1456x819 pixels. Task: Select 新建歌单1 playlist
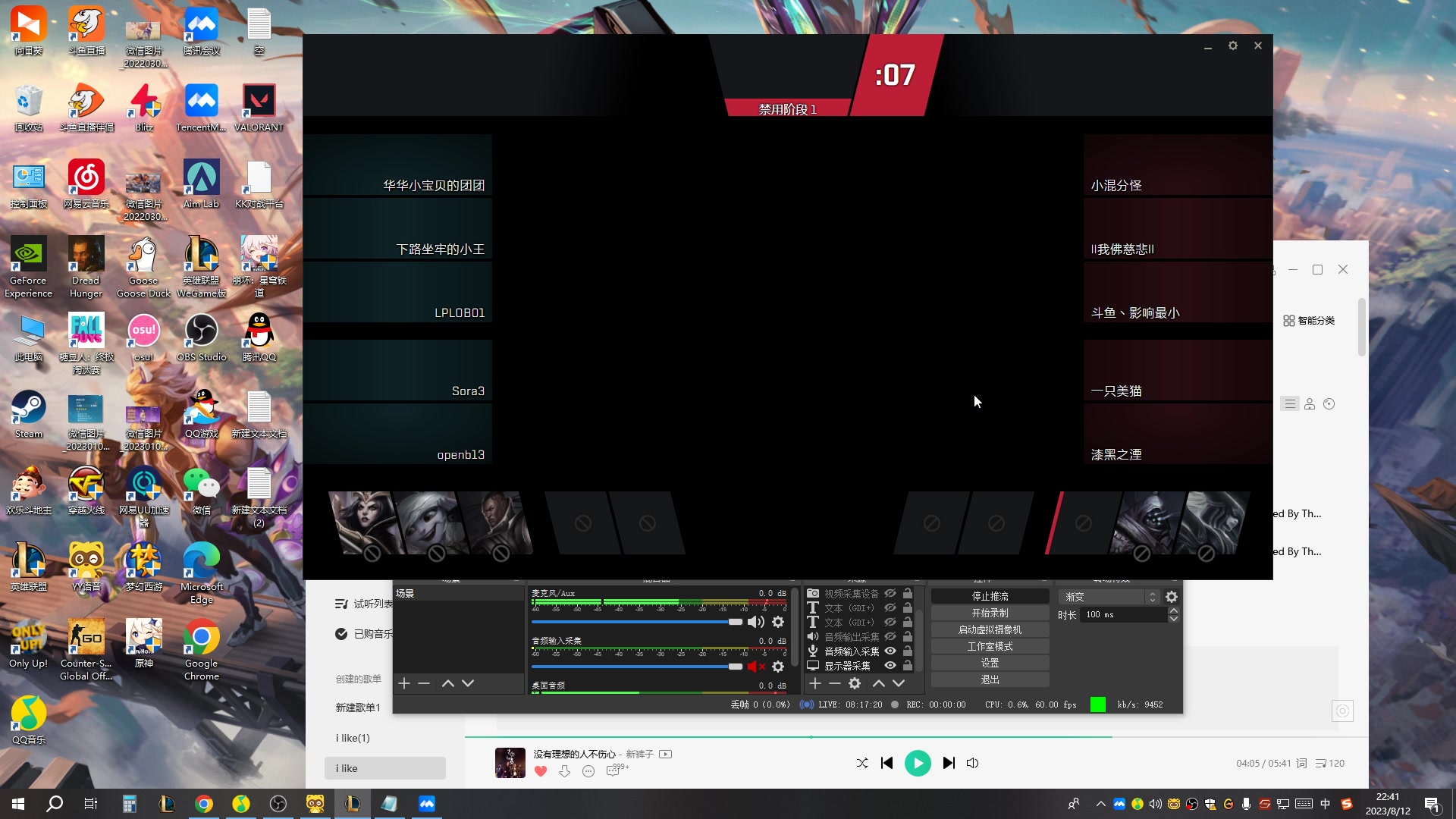pos(358,708)
